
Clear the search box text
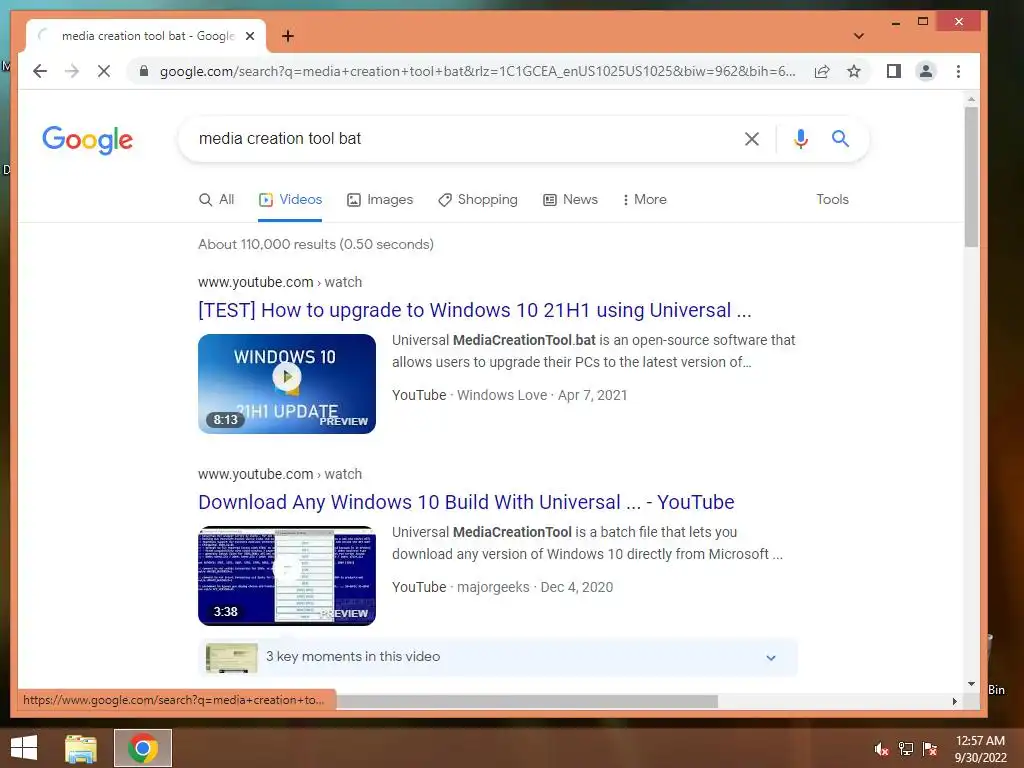coord(752,138)
